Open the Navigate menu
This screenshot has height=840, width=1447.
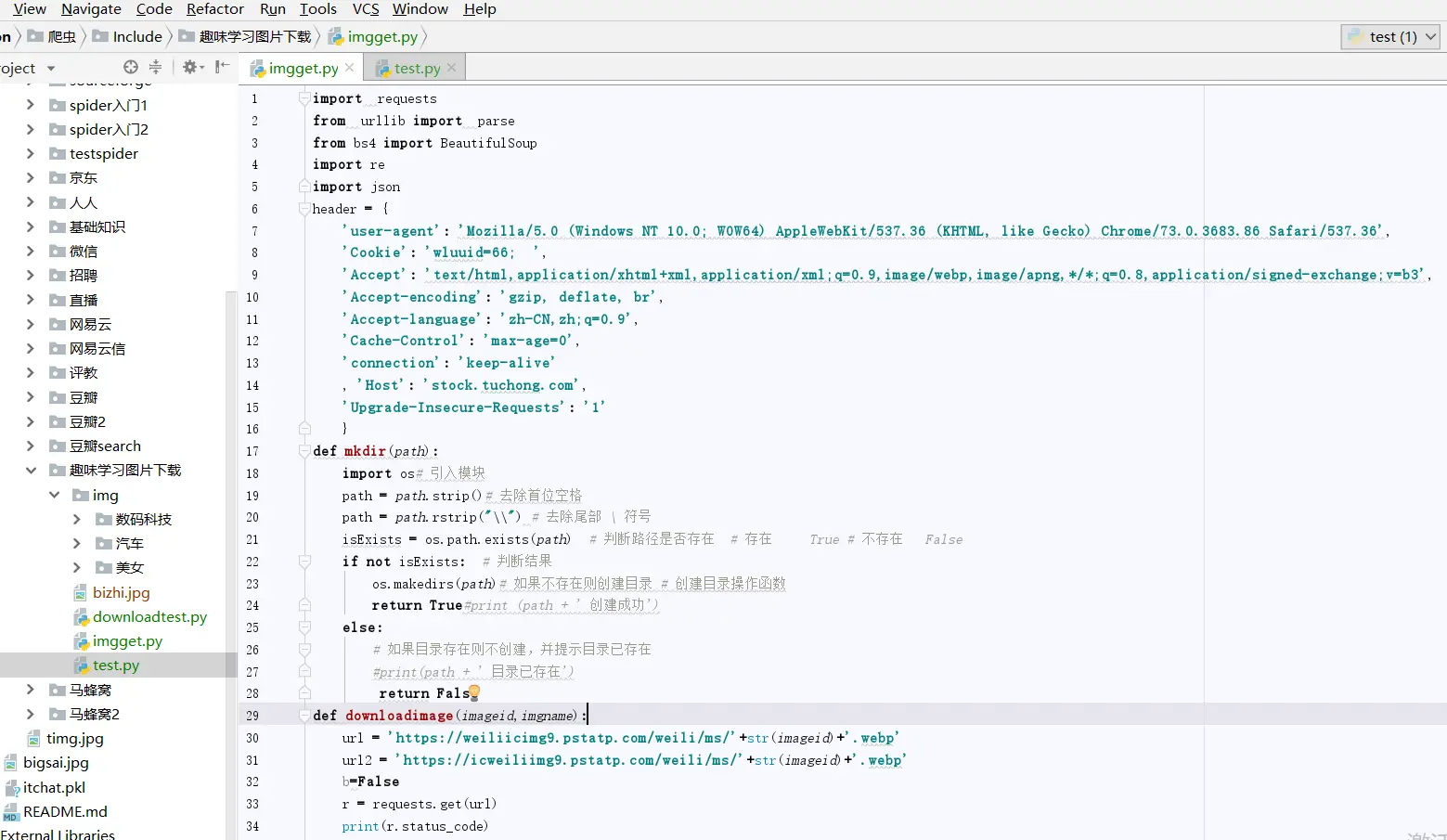[91, 9]
